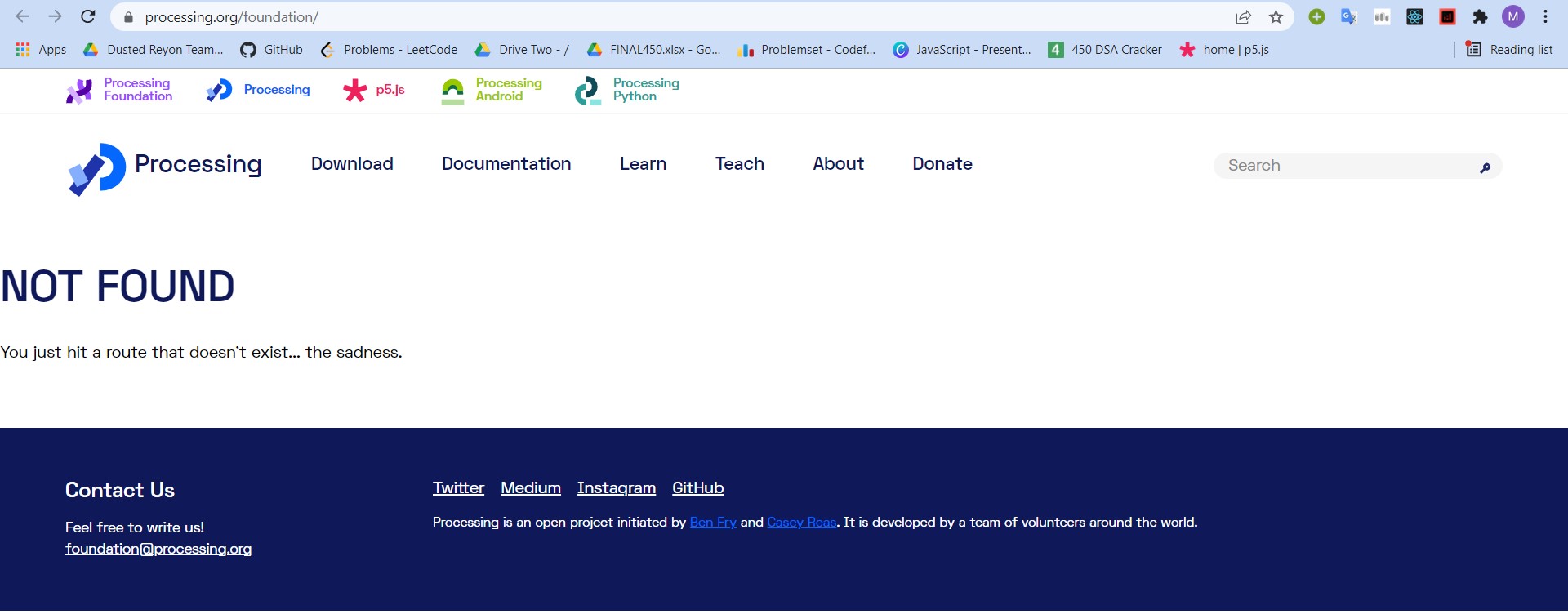Click the browser forward arrow
Viewport: 1568px width, 614px height.
click(55, 16)
